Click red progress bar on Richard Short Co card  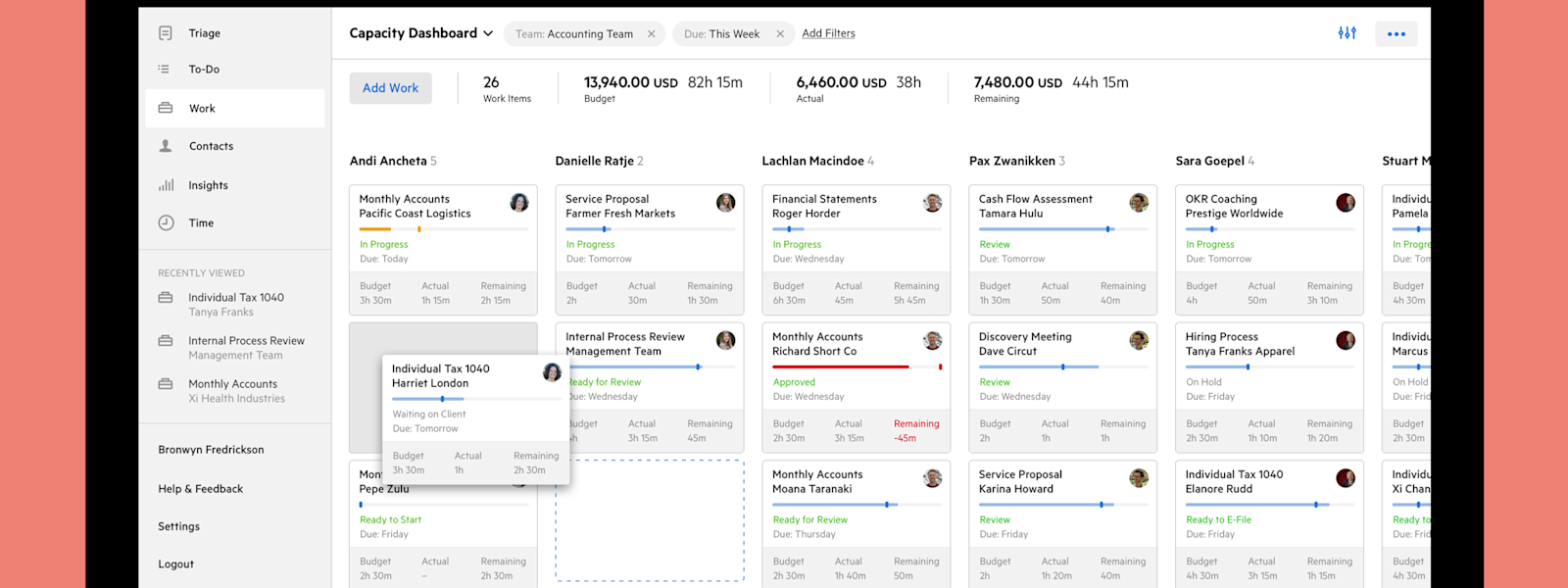click(857, 367)
